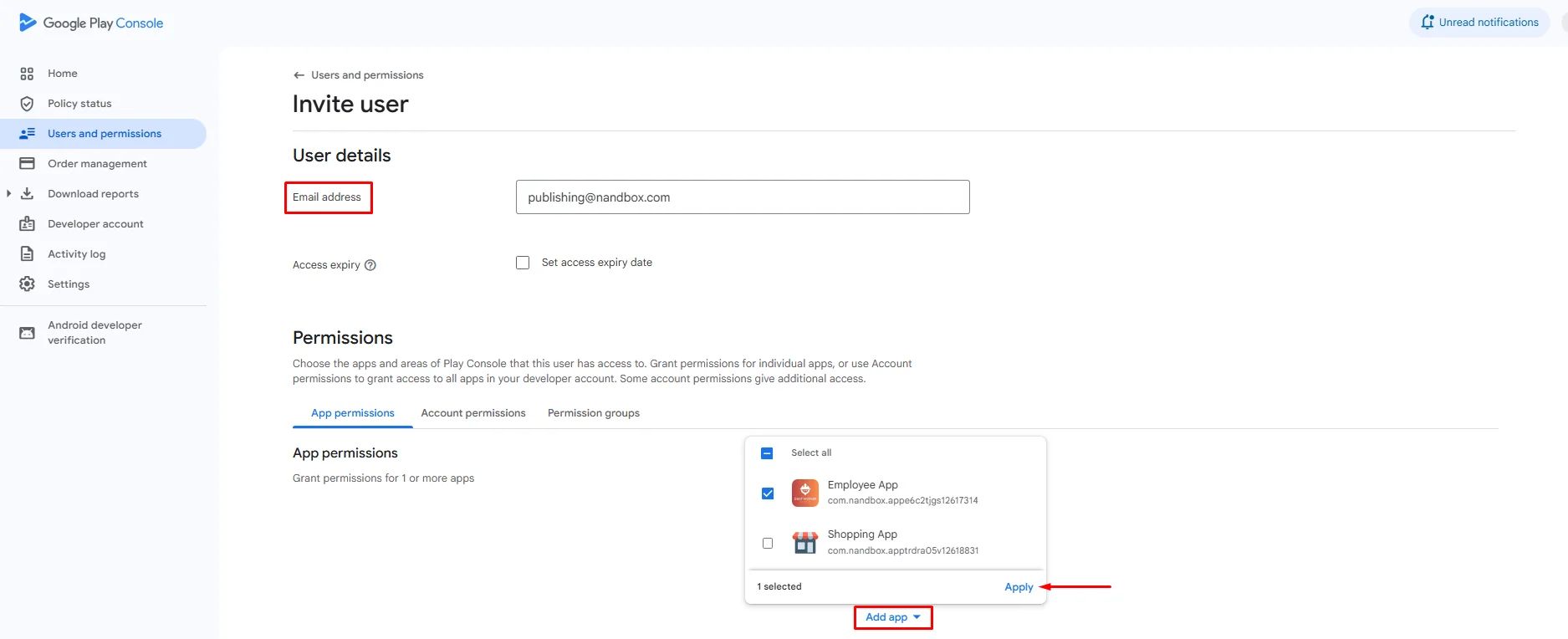Click the Google Play Console logo
This screenshot has width=1568, height=639.
(x=91, y=23)
